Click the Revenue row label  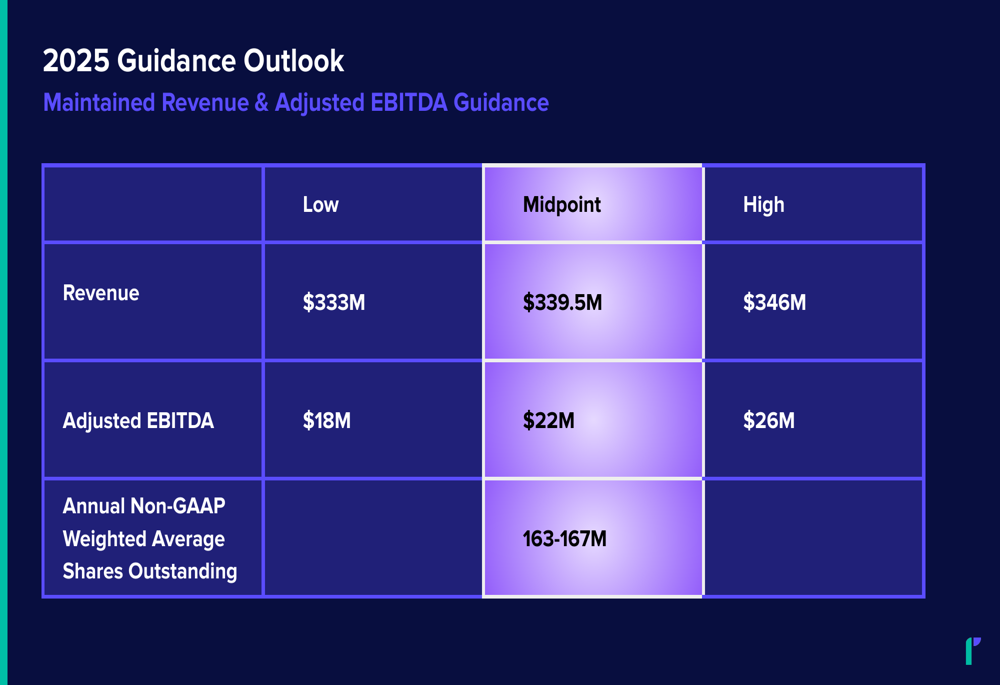tap(101, 293)
